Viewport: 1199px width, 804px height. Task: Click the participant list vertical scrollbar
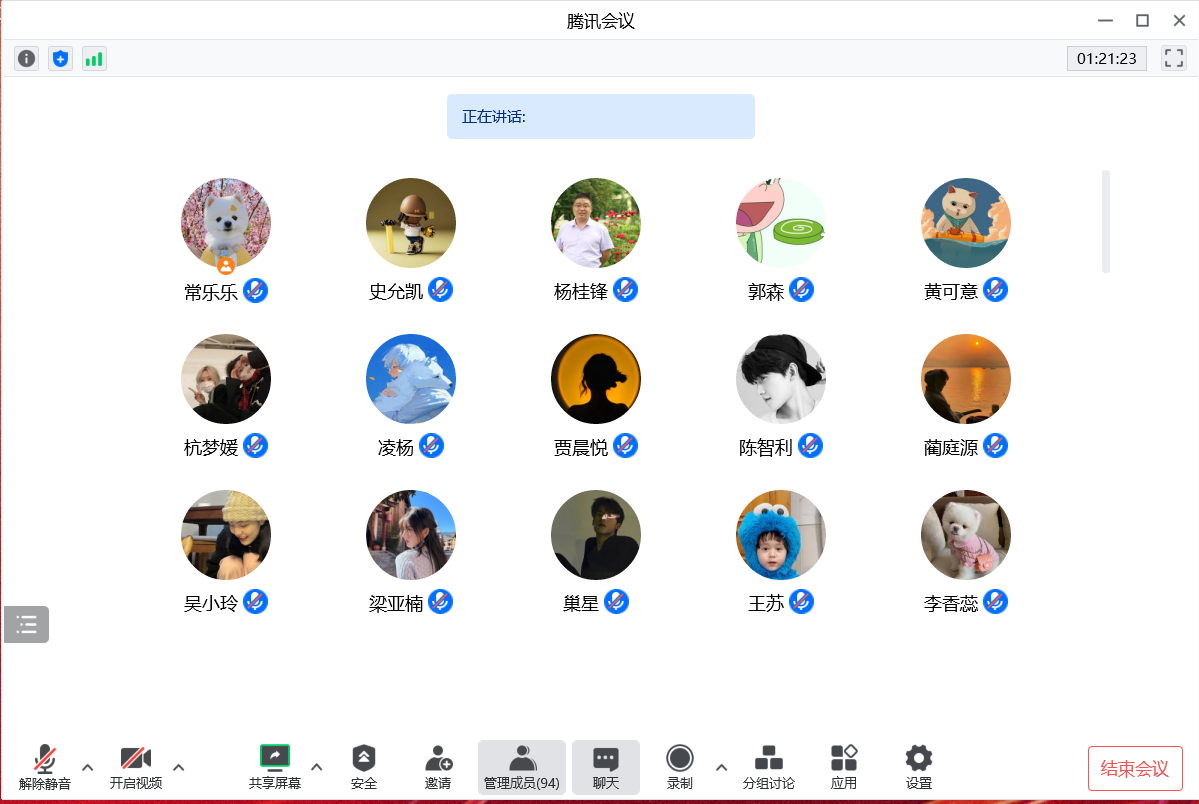pos(1106,221)
